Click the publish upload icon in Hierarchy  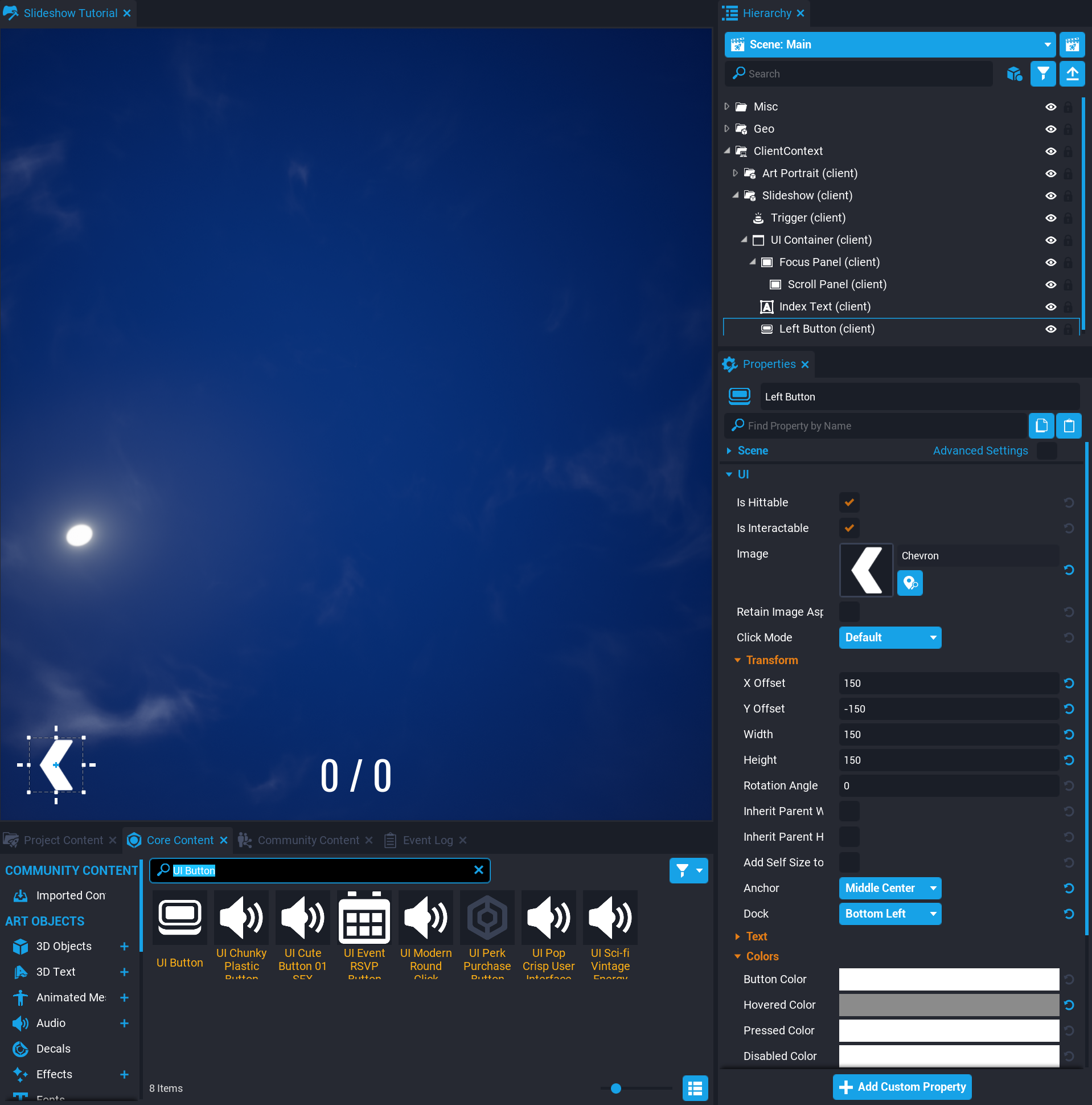(x=1072, y=74)
